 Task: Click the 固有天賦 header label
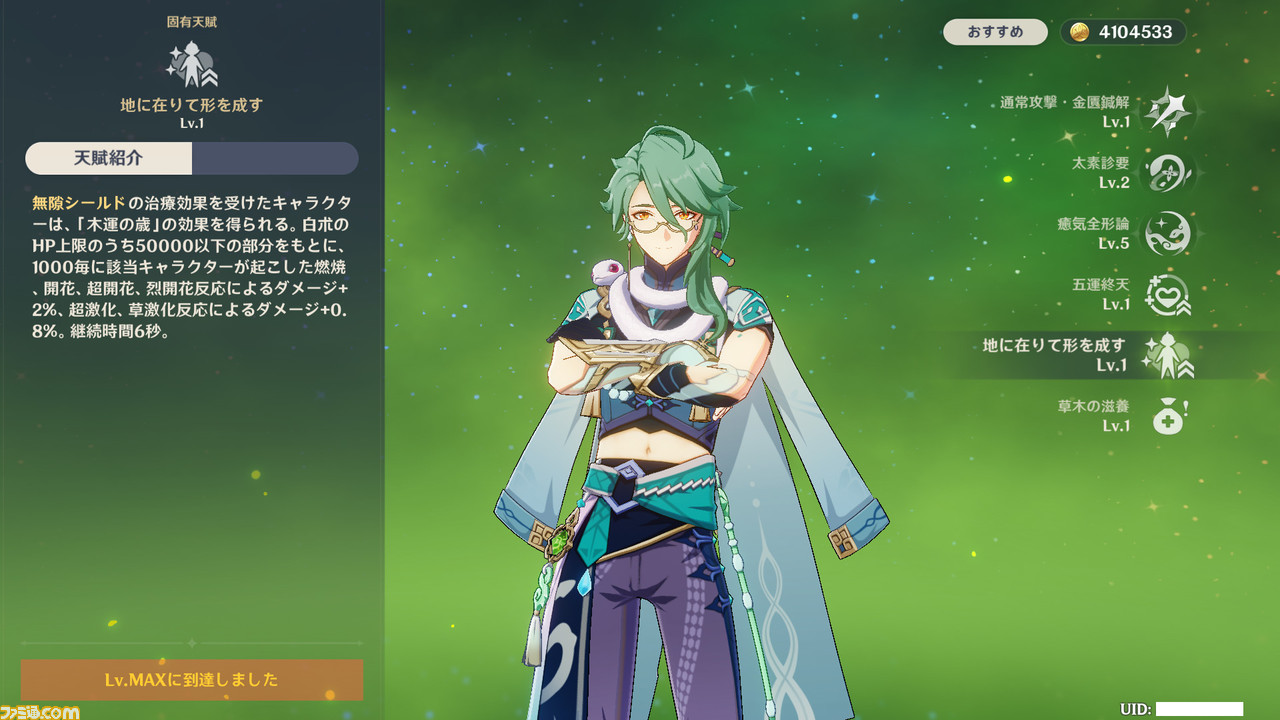click(x=191, y=21)
